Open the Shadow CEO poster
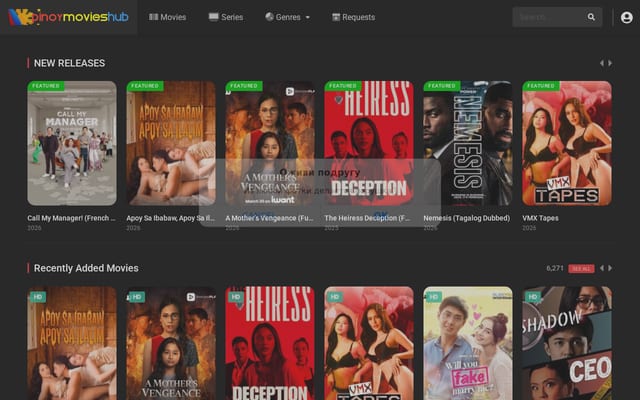This screenshot has width=640, height=400. 567,343
